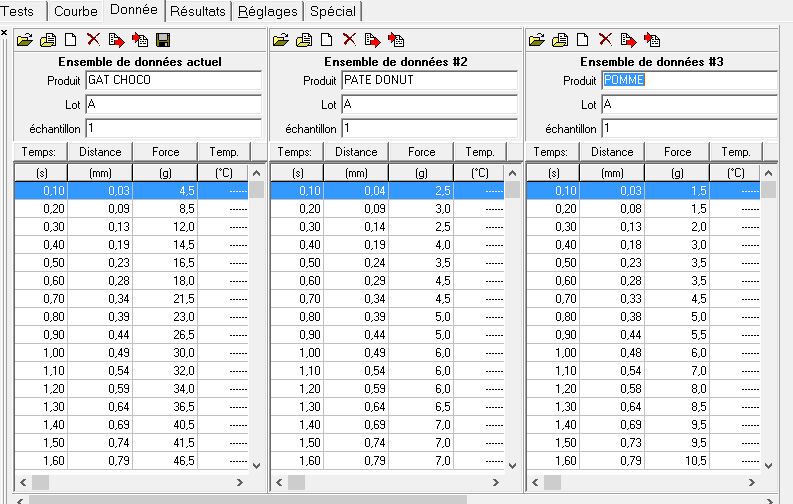This screenshot has height=504, width=793.
Task: Click import data icon in data set #2 toolbar
Action: coord(396,40)
